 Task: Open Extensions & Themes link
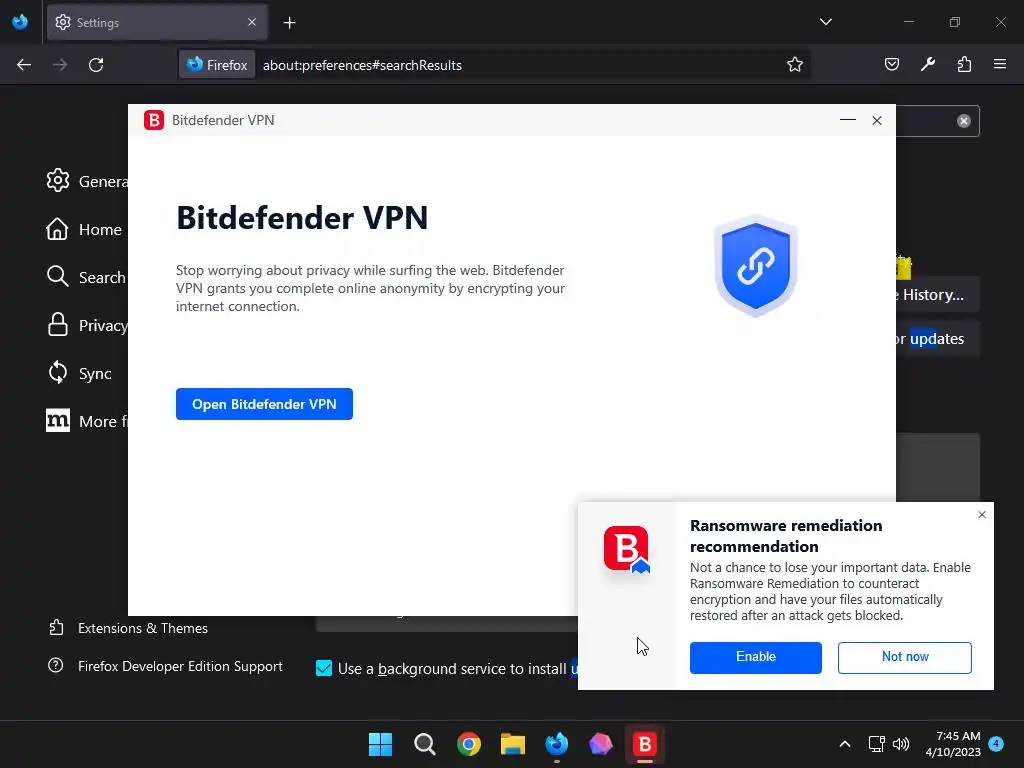coord(129,628)
